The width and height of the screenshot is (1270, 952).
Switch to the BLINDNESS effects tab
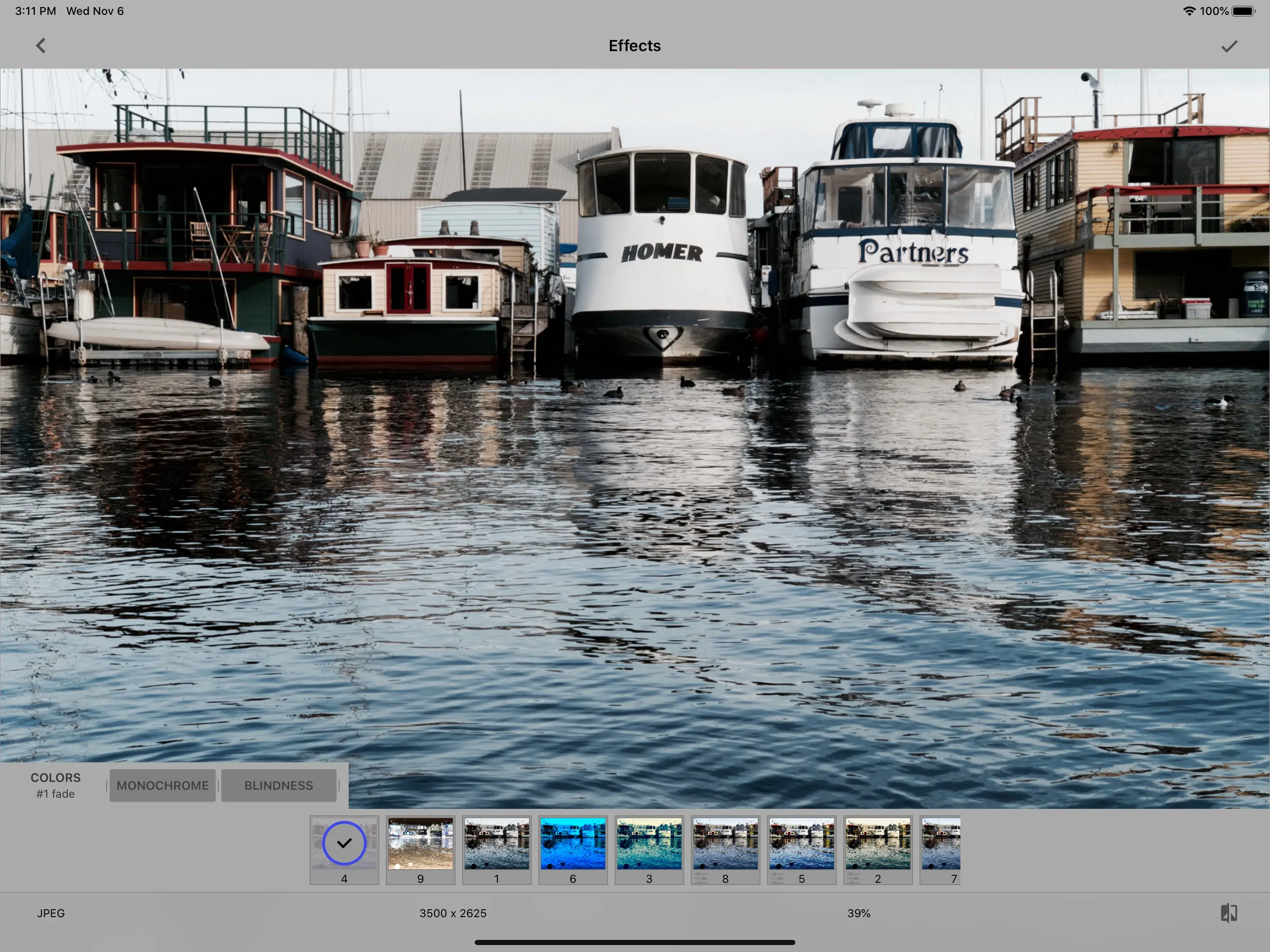[x=278, y=786]
